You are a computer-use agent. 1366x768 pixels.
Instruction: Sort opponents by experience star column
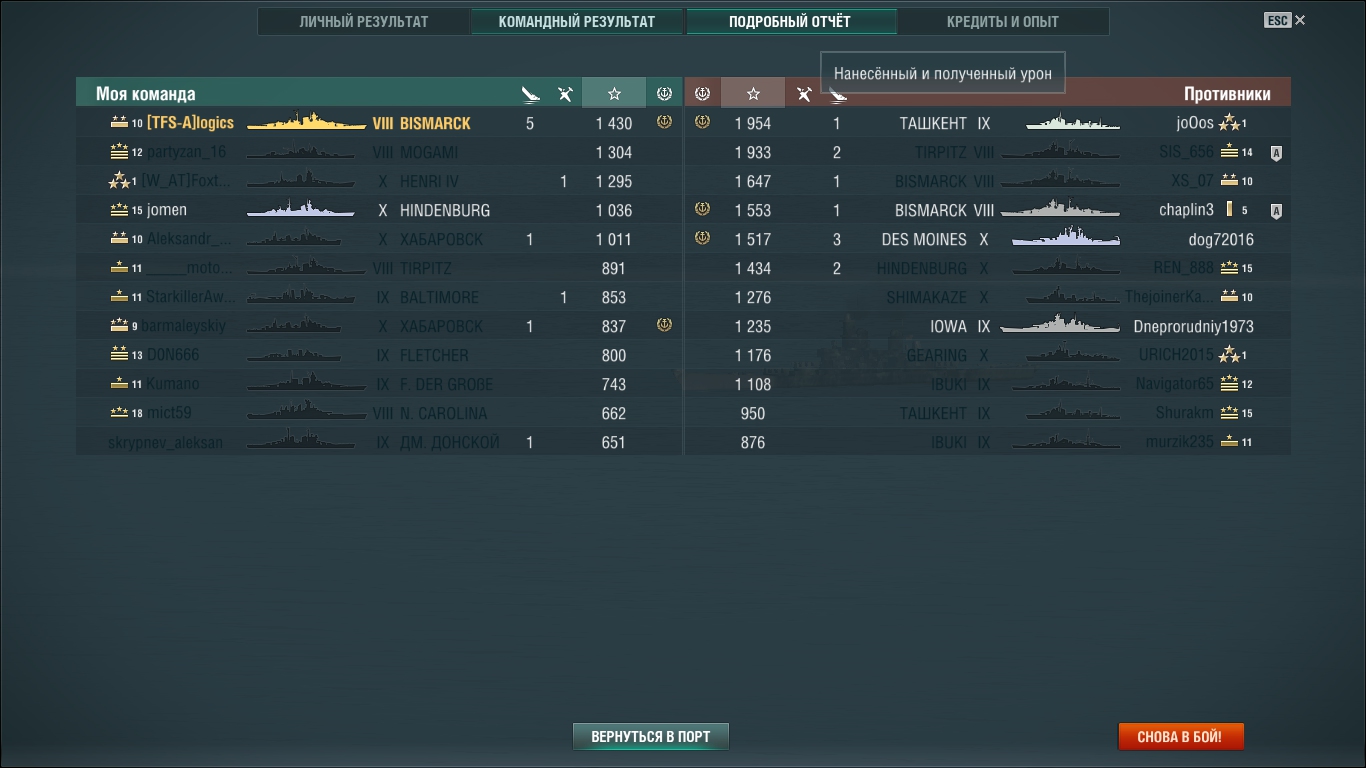coord(753,93)
